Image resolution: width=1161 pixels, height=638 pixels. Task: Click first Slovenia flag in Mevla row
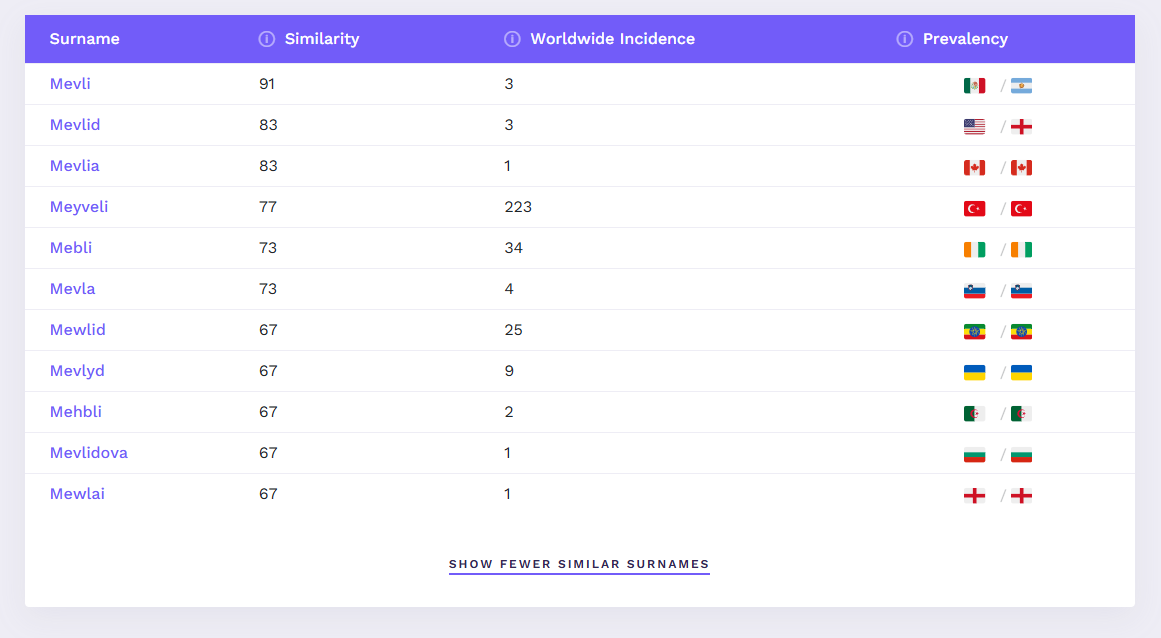click(974, 291)
